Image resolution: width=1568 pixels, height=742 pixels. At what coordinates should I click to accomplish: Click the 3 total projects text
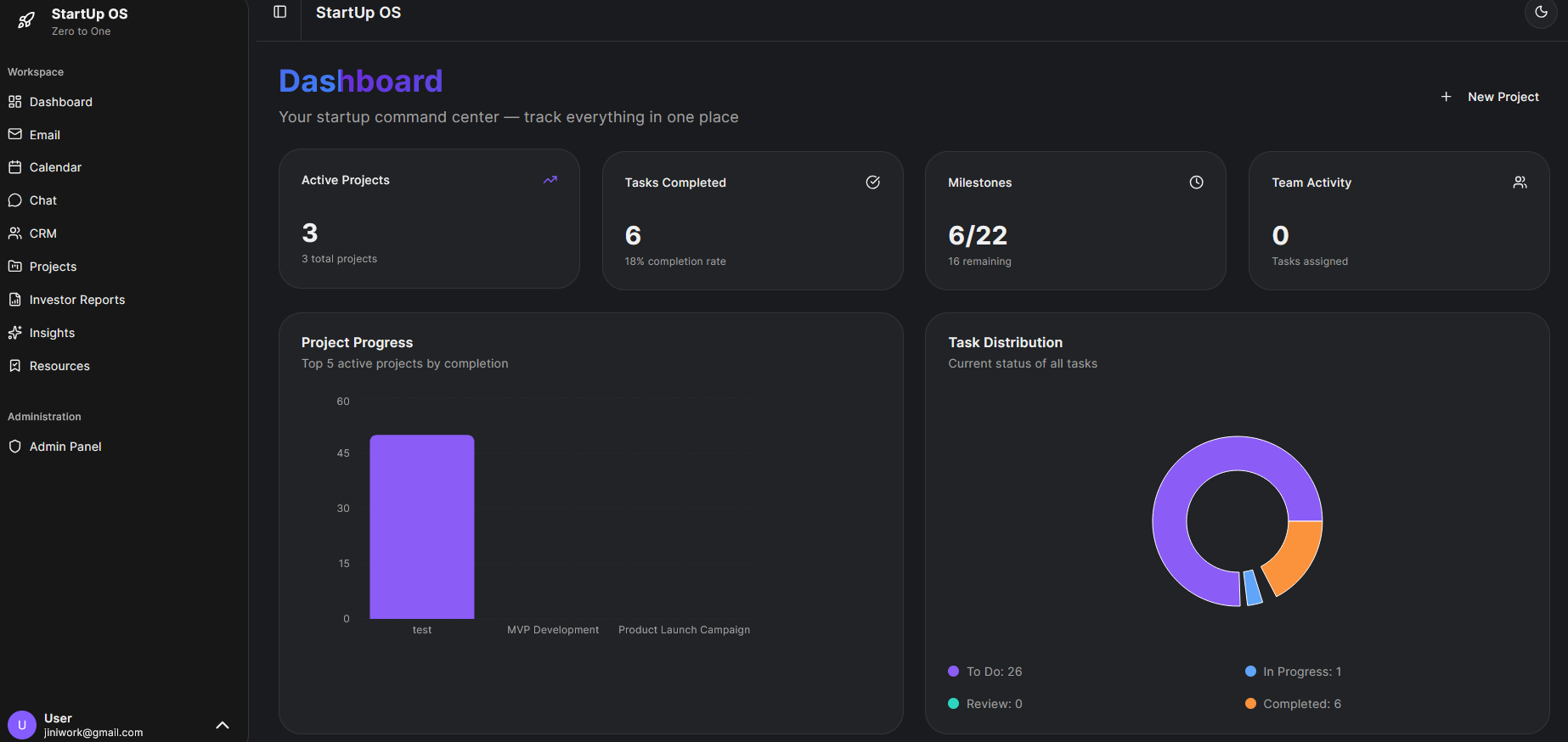tap(339, 259)
